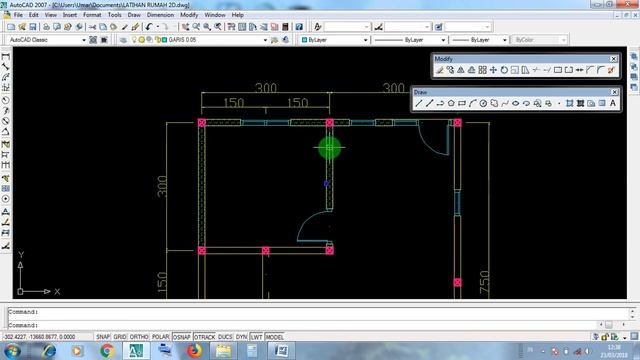Click the coordinates readout in status bar
The width and height of the screenshot is (640, 360).
point(39,337)
